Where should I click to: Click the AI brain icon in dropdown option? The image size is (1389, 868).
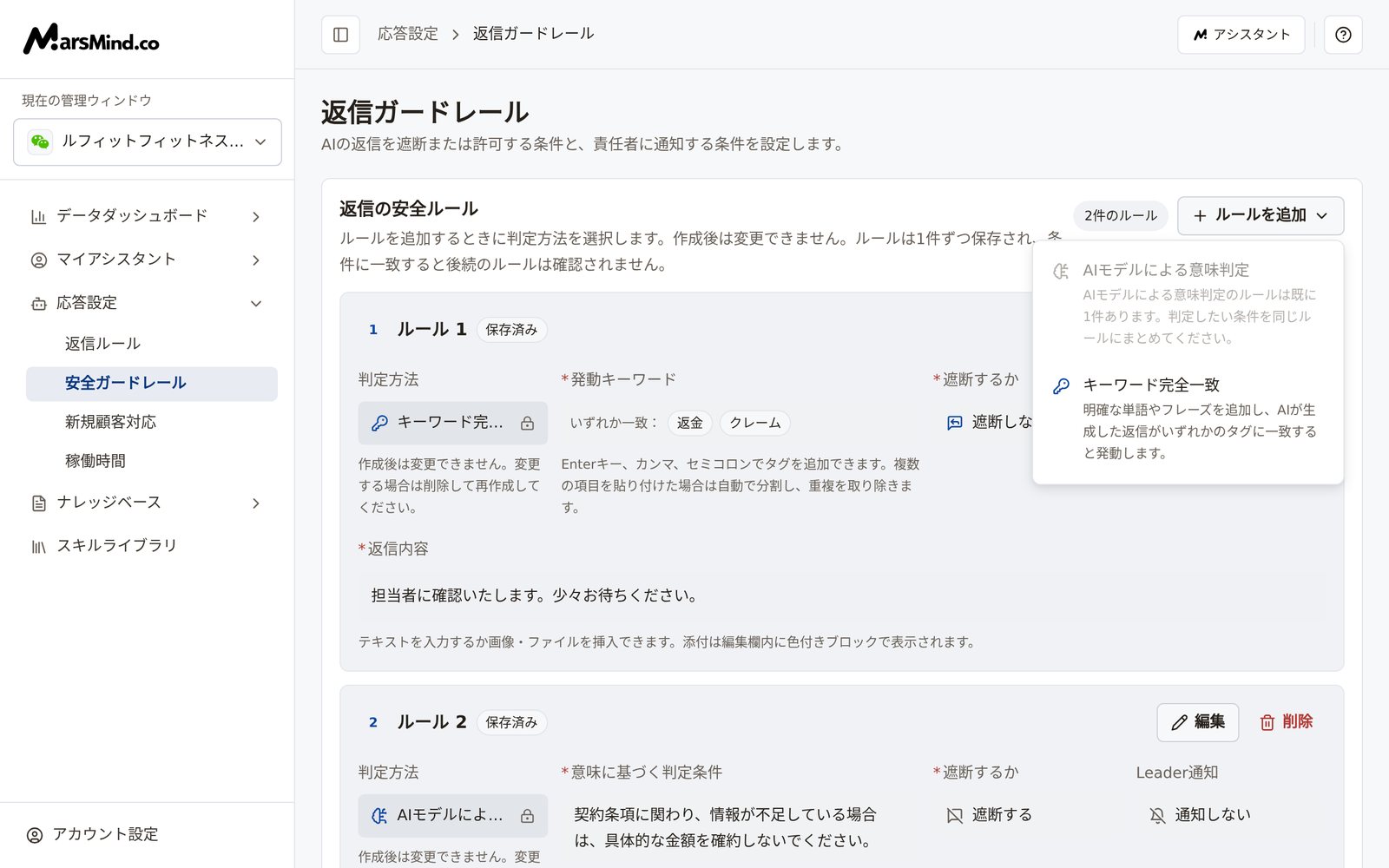pos(1061,271)
